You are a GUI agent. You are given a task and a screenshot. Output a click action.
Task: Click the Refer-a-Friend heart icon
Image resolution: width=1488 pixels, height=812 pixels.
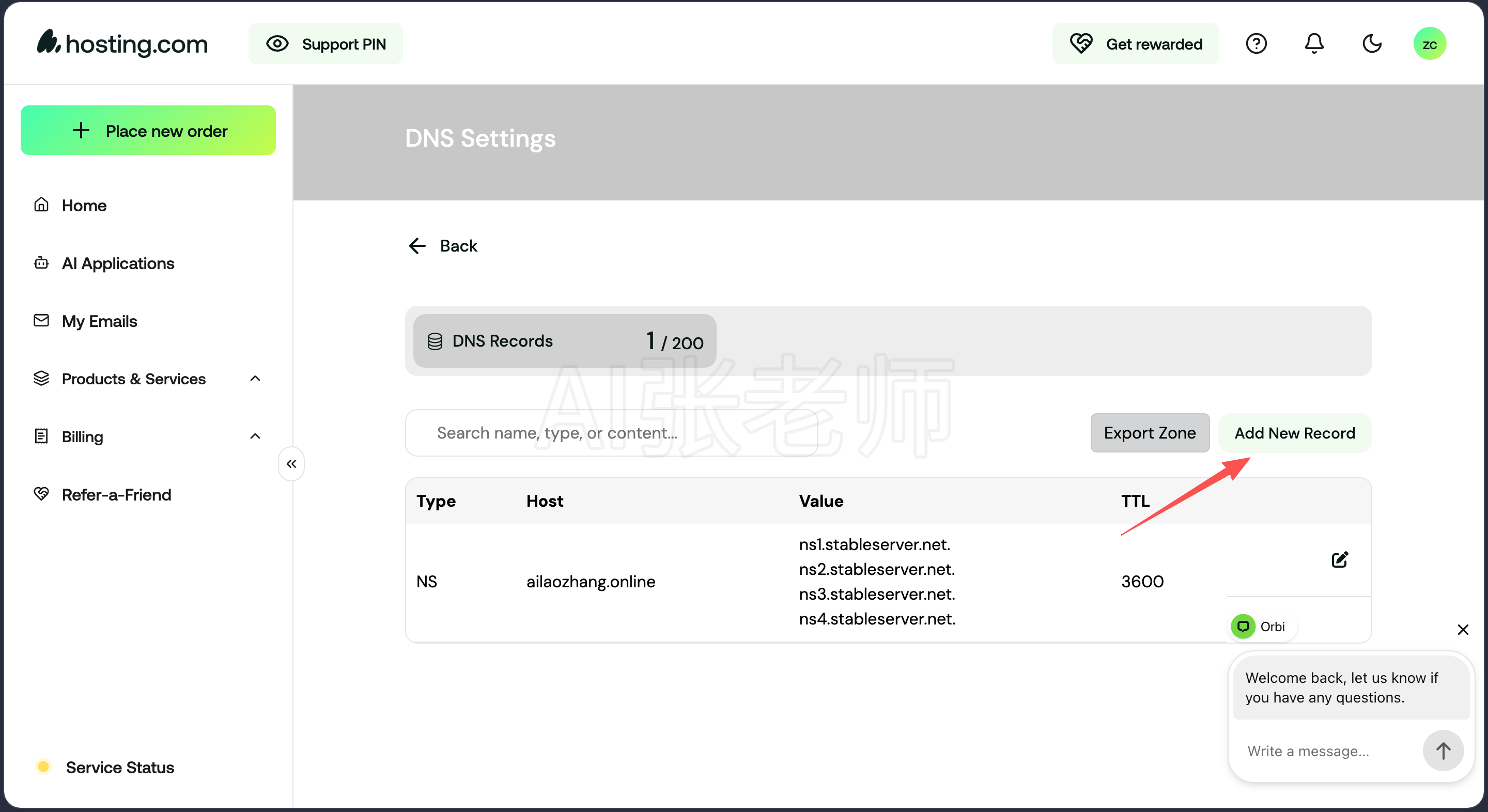click(x=41, y=494)
